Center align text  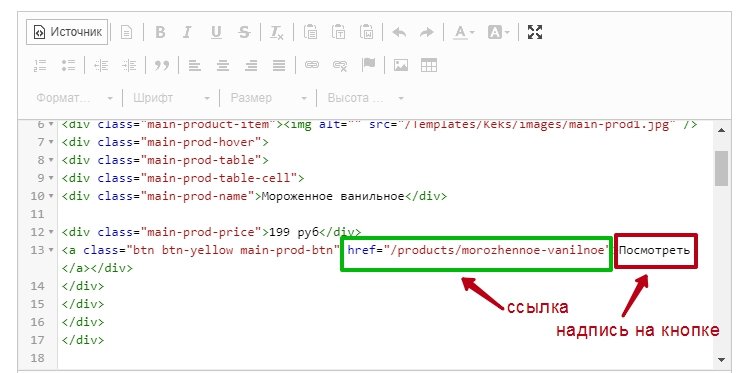click(223, 65)
